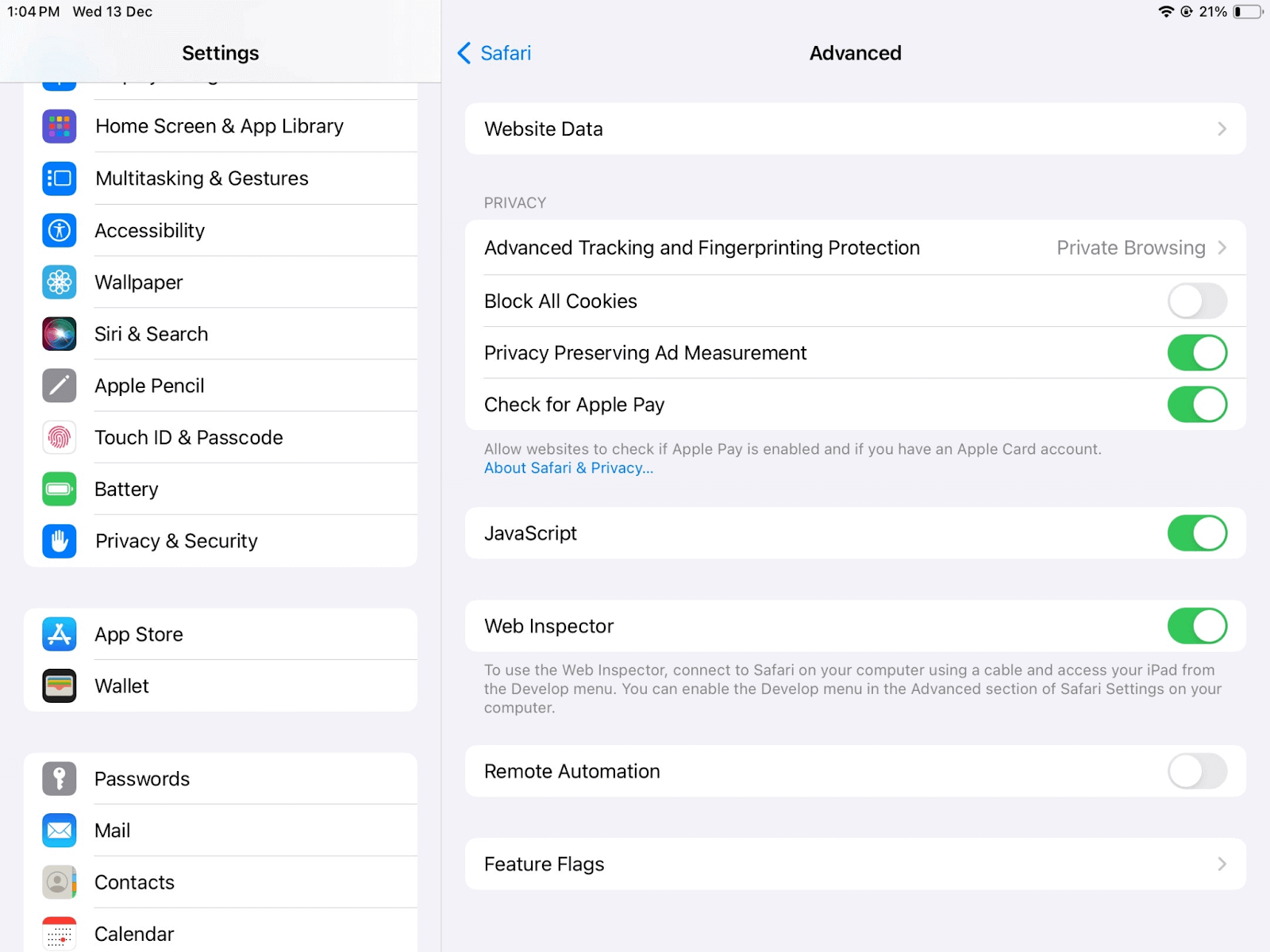The width and height of the screenshot is (1270, 952).
Task: Expand the Feature Flags row
Action: (x=855, y=864)
